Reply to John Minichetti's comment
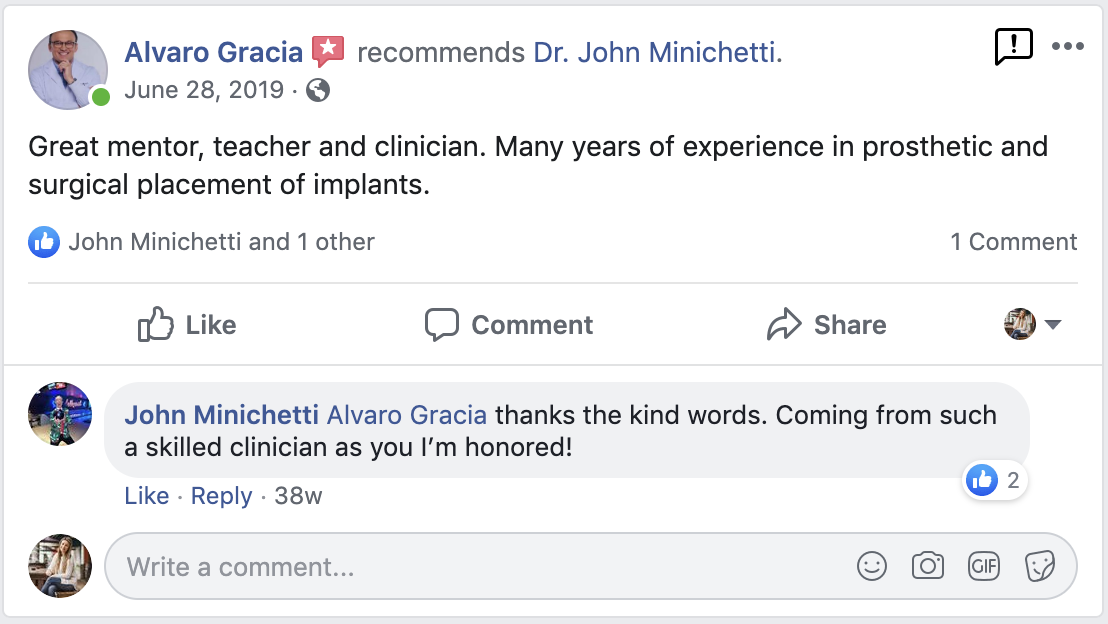Viewport: 1108px width, 624px height. pyautogui.click(x=221, y=496)
